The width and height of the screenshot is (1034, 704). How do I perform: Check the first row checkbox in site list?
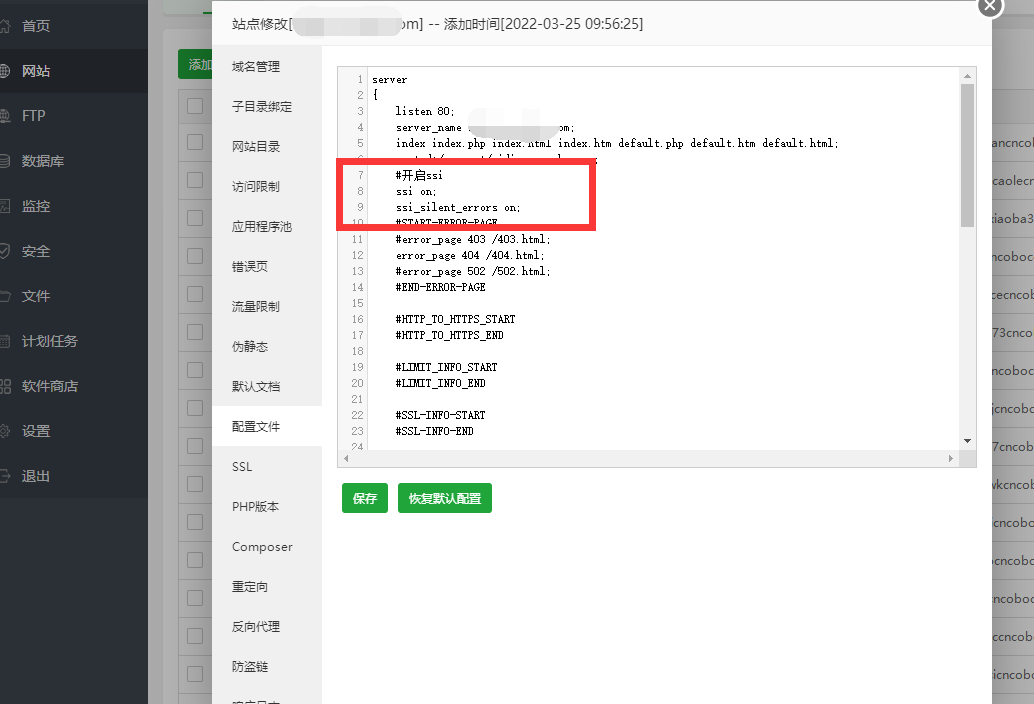[195, 143]
